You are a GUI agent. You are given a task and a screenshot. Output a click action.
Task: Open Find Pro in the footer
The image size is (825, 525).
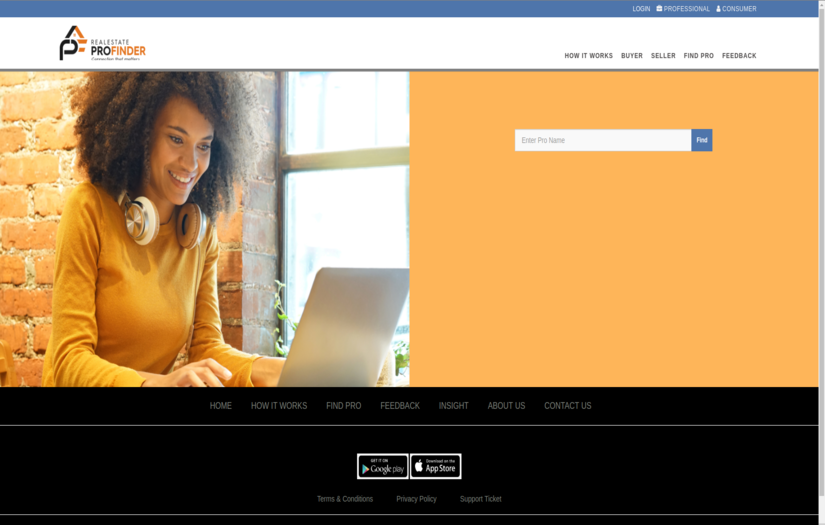point(344,406)
